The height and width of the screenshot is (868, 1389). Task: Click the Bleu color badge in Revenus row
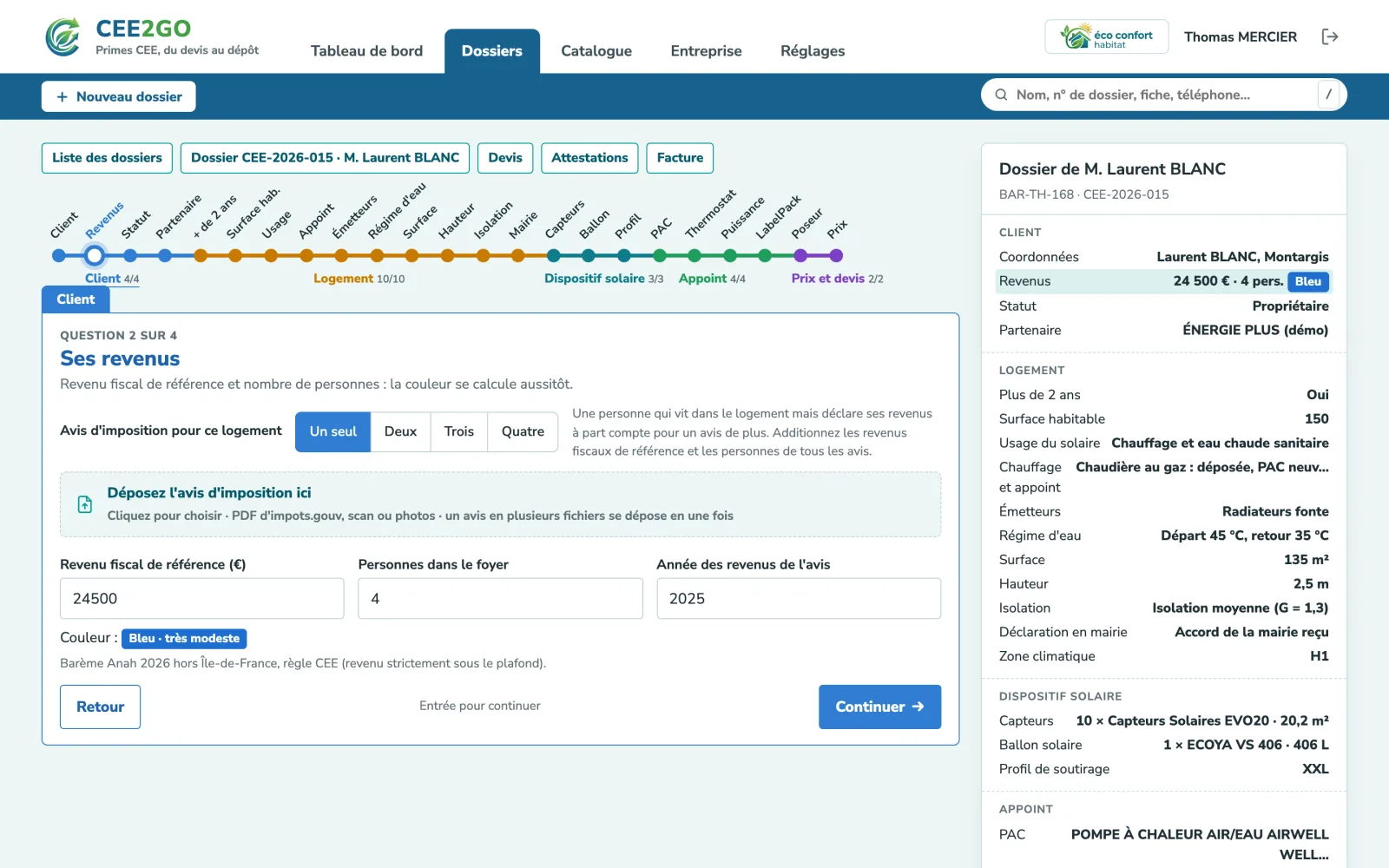pos(1308,281)
